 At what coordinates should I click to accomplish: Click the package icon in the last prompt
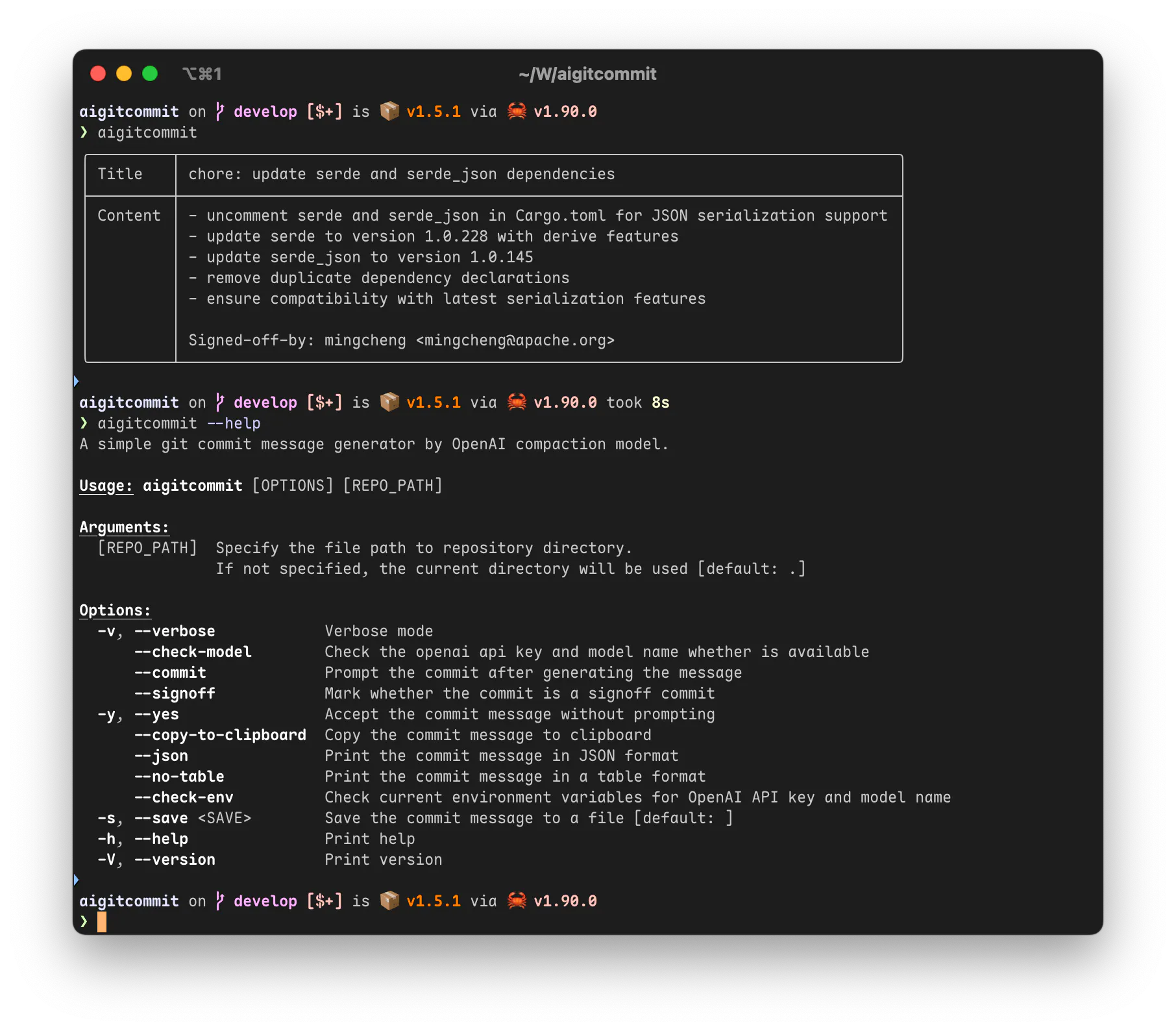coord(389,901)
